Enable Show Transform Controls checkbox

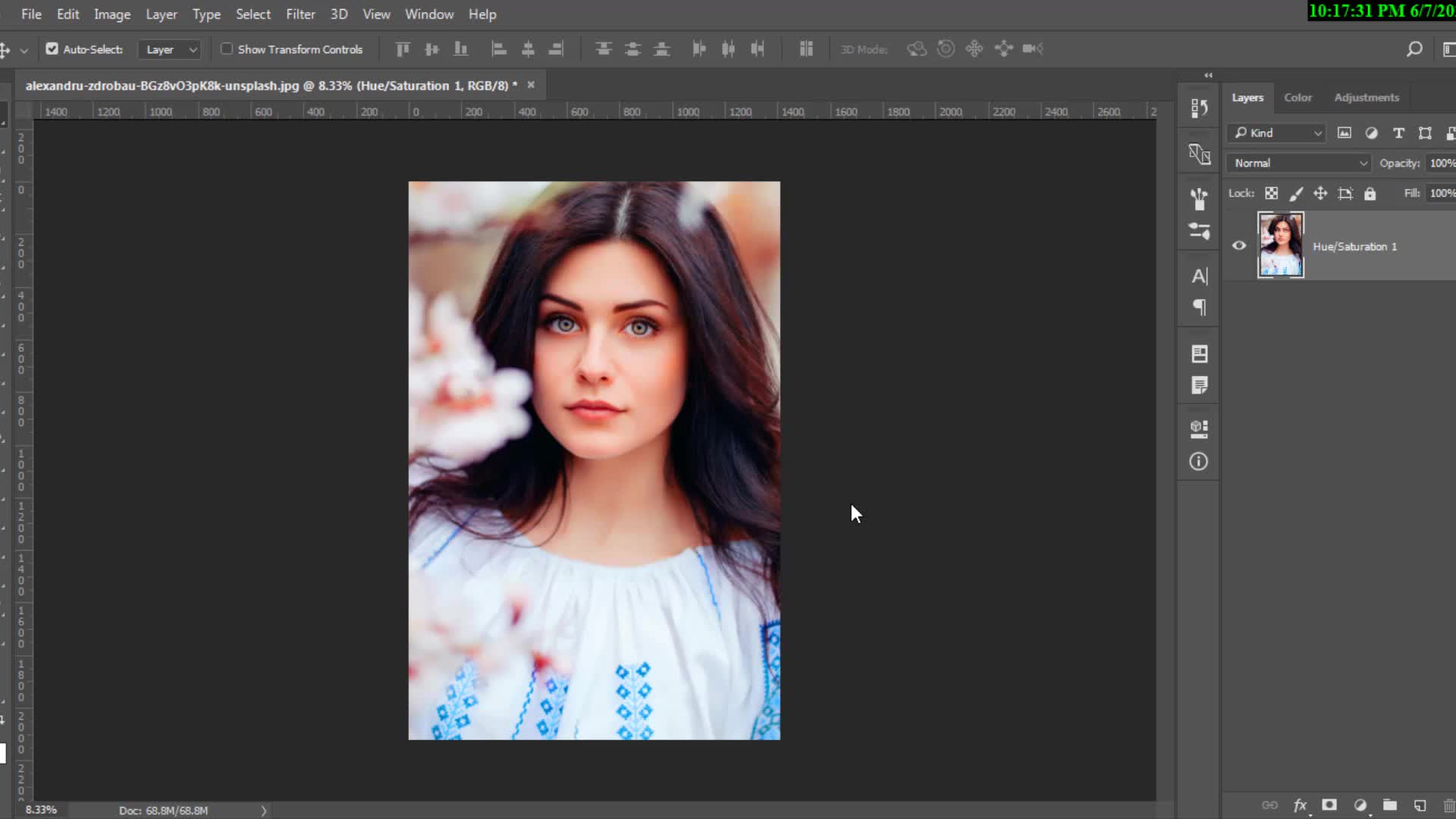pos(226,49)
